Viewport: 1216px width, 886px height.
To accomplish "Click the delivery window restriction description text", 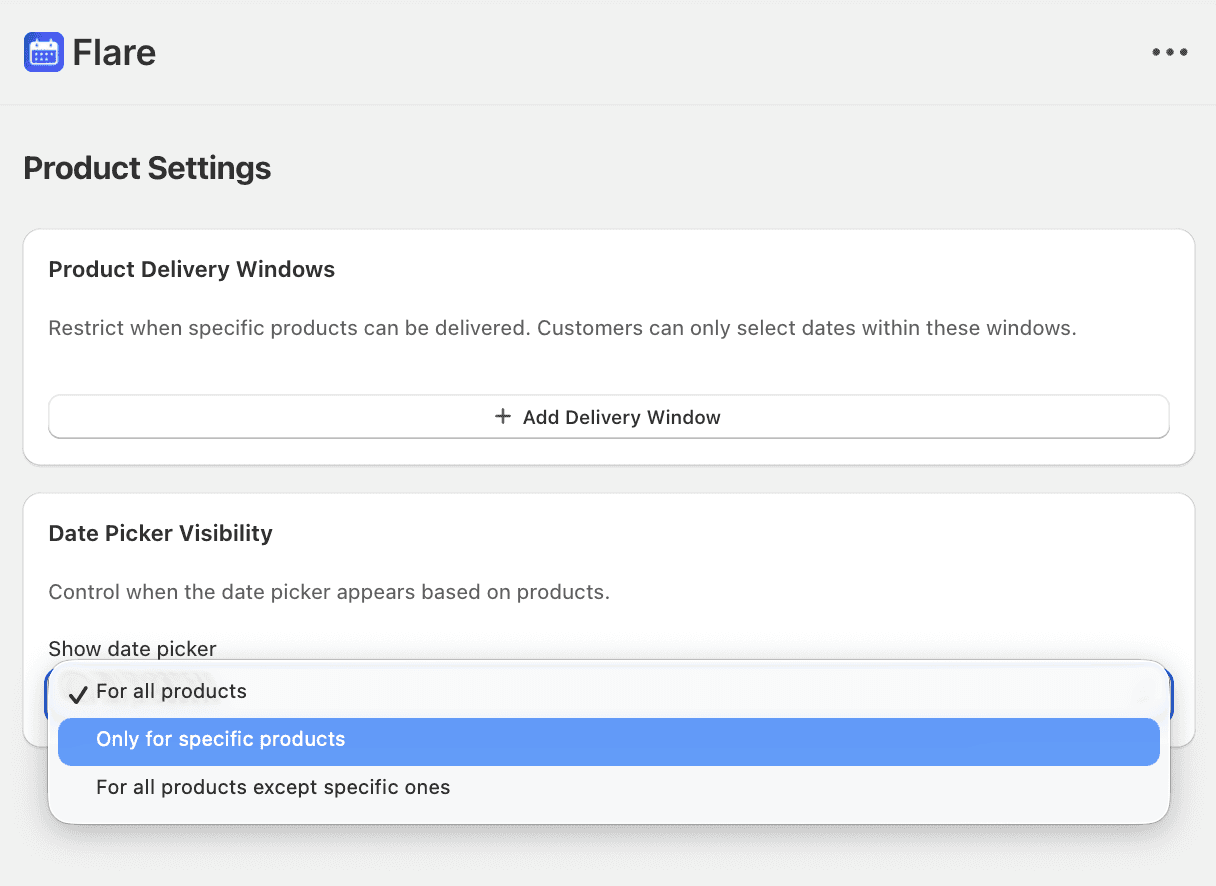I will pos(562,328).
